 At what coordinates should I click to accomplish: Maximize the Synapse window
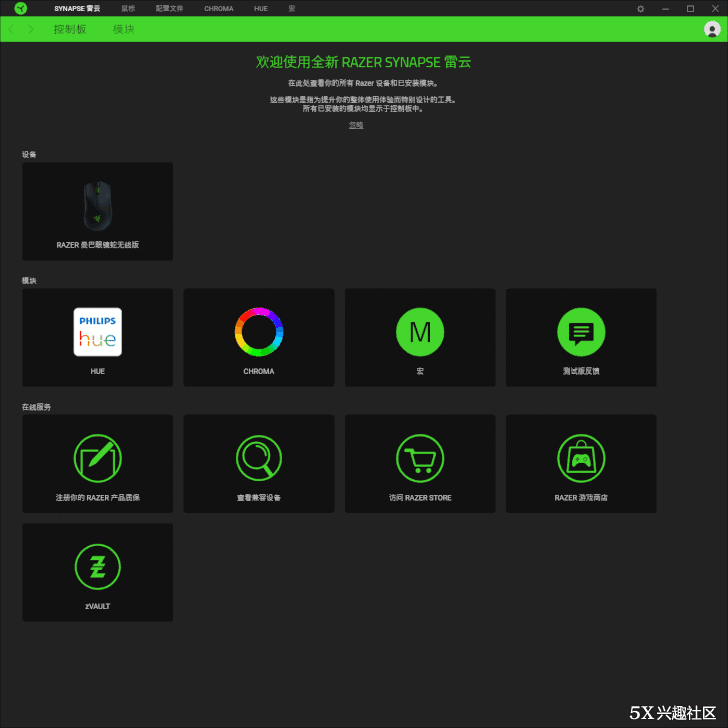690,9
